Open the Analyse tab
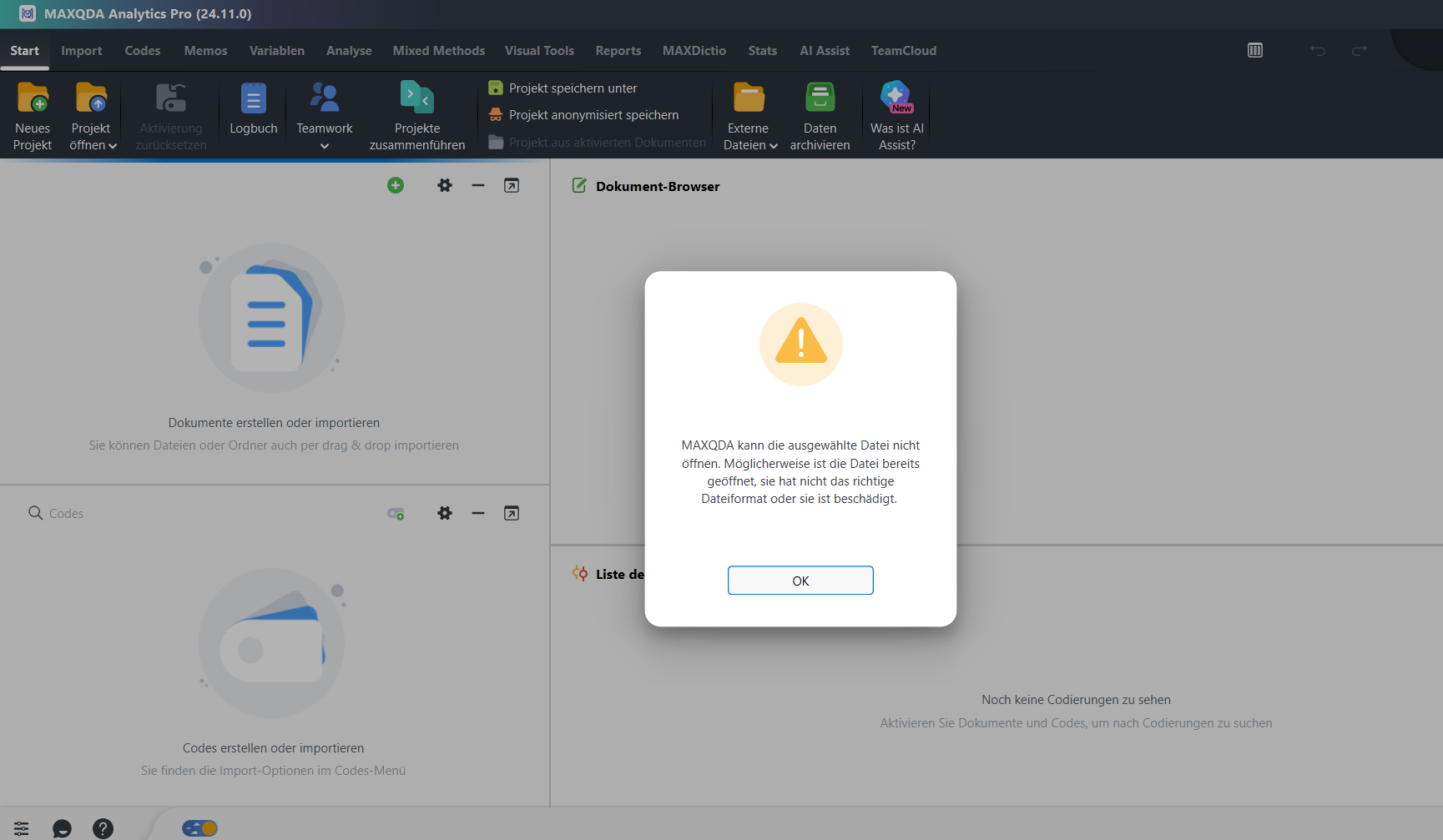The width and height of the screenshot is (1443, 840). click(349, 51)
